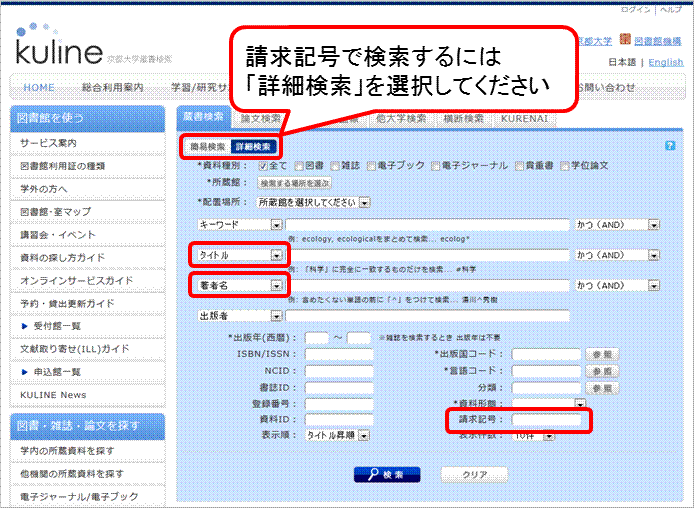The image size is (694, 508).
Task: Click the キーワード text input field
Action: tap(428, 225)
